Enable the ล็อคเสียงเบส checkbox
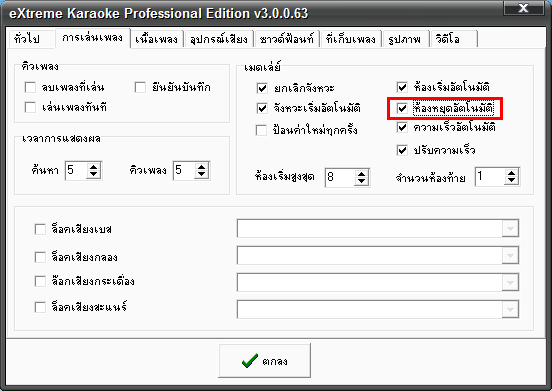 (x=40, y=229)
